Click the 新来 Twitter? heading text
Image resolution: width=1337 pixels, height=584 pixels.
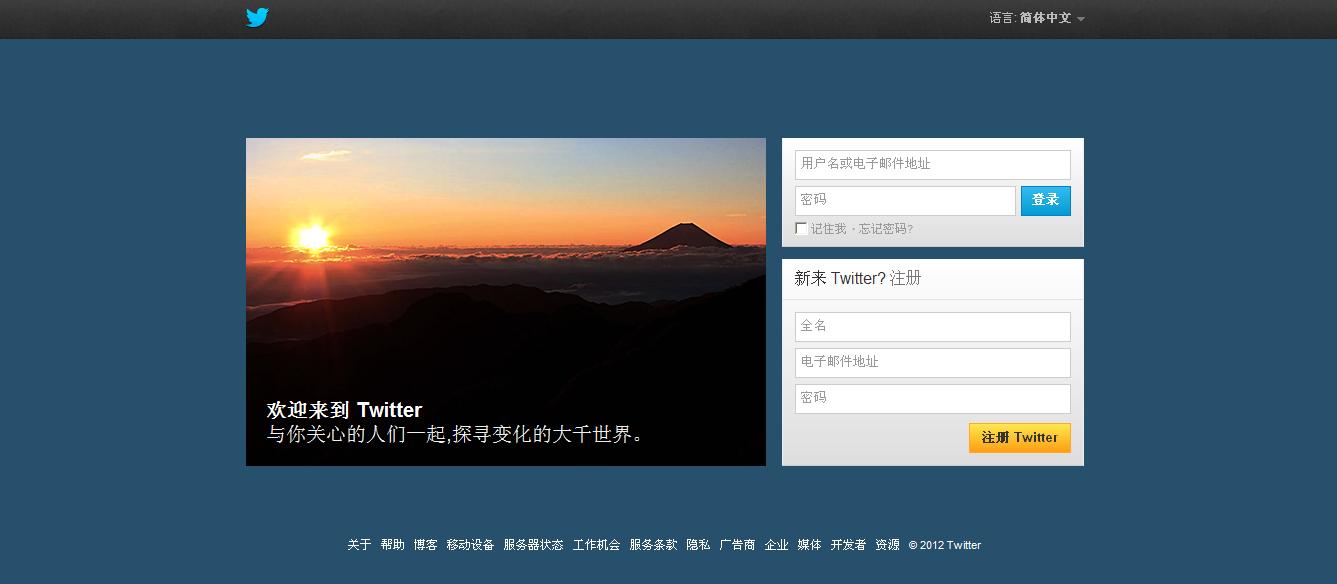coord(840,278)
